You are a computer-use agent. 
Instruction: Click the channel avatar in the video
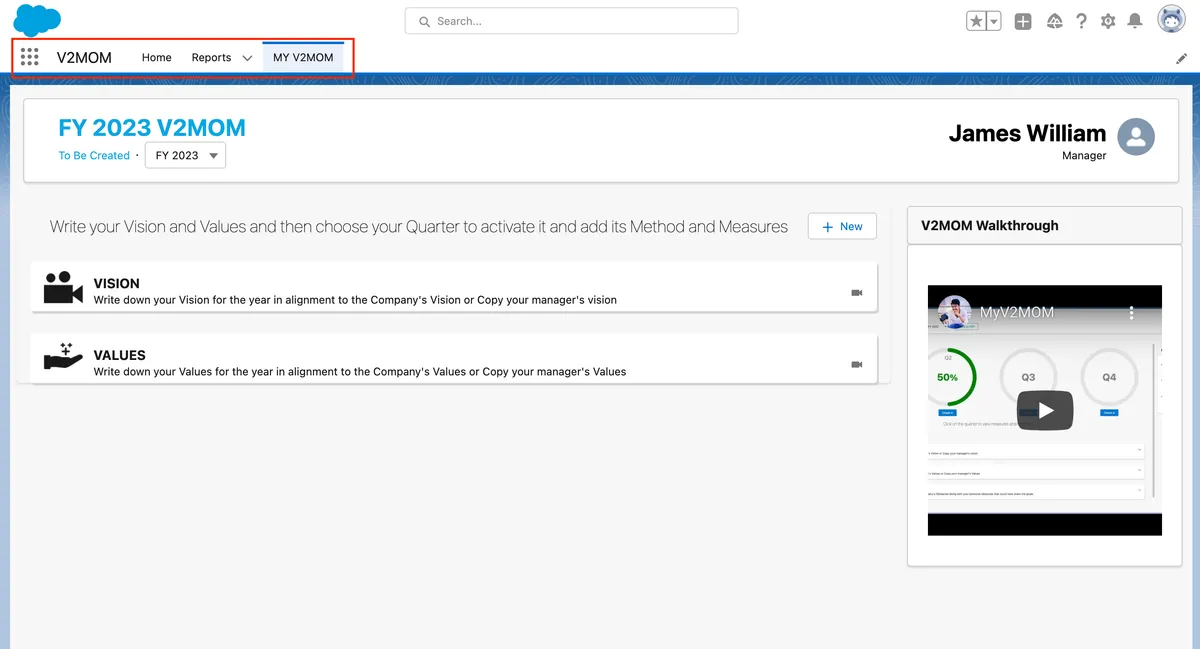click(955, 312)
